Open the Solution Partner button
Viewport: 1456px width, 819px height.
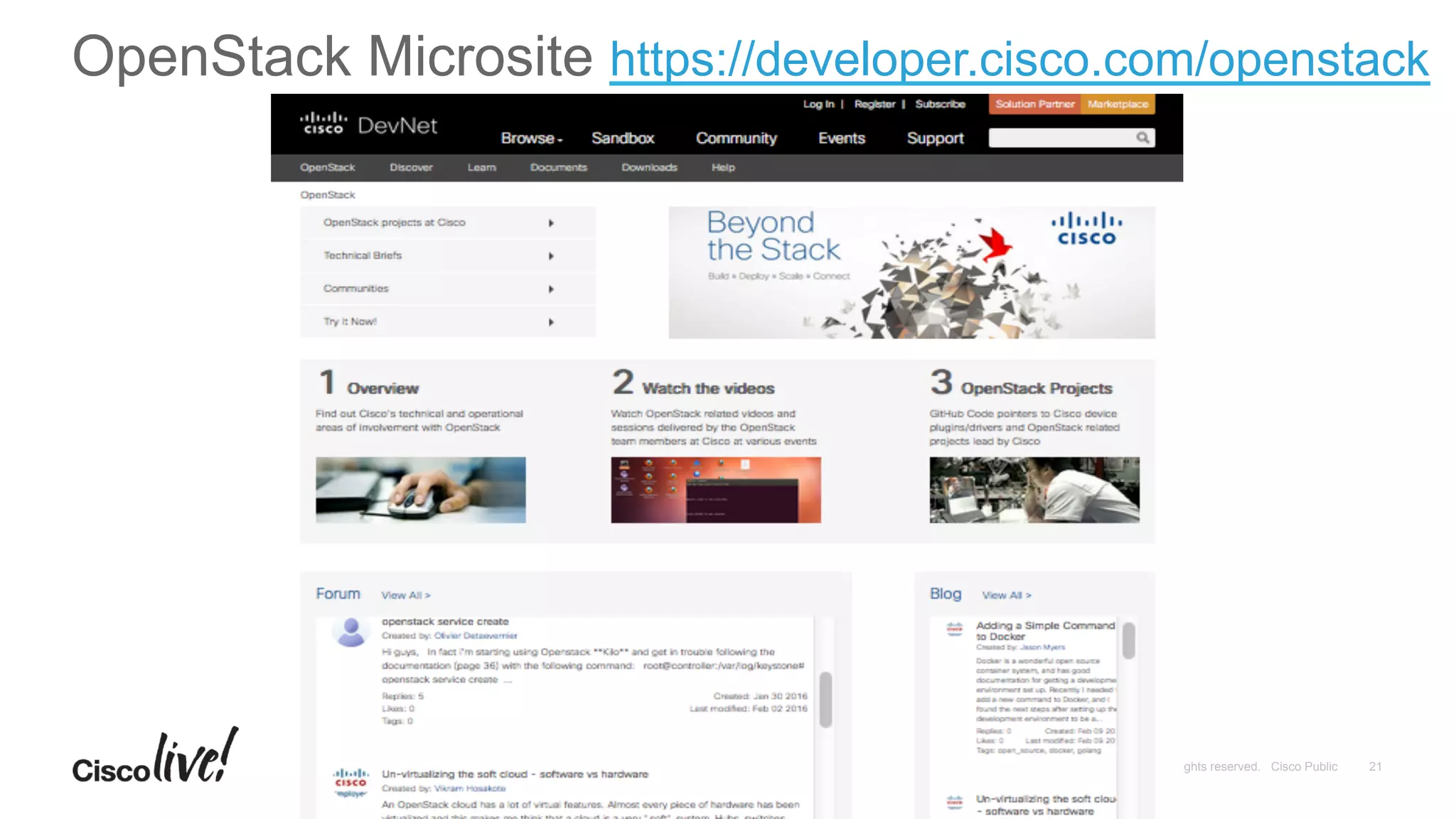click(x=1034, y=105)
